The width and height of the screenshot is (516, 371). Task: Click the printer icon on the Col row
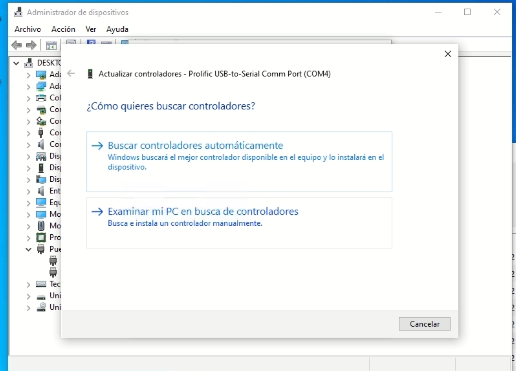[x=41, y=98]
